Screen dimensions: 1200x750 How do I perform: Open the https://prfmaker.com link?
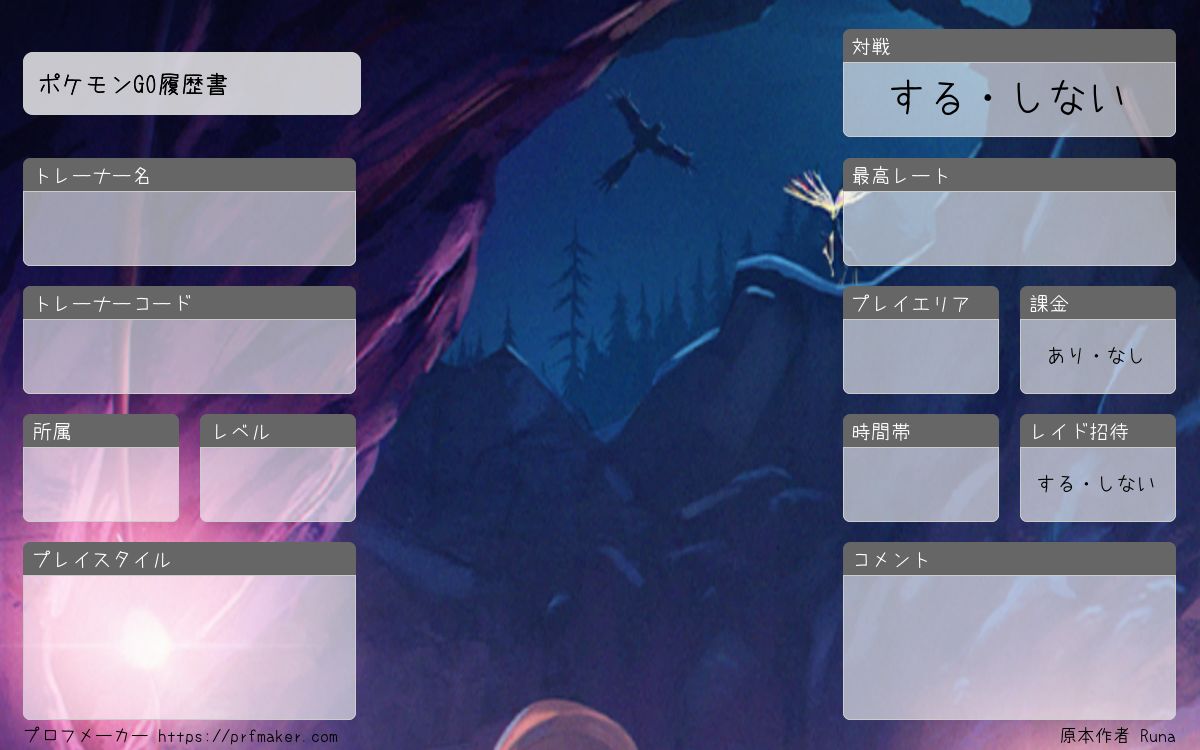(247, 737)
